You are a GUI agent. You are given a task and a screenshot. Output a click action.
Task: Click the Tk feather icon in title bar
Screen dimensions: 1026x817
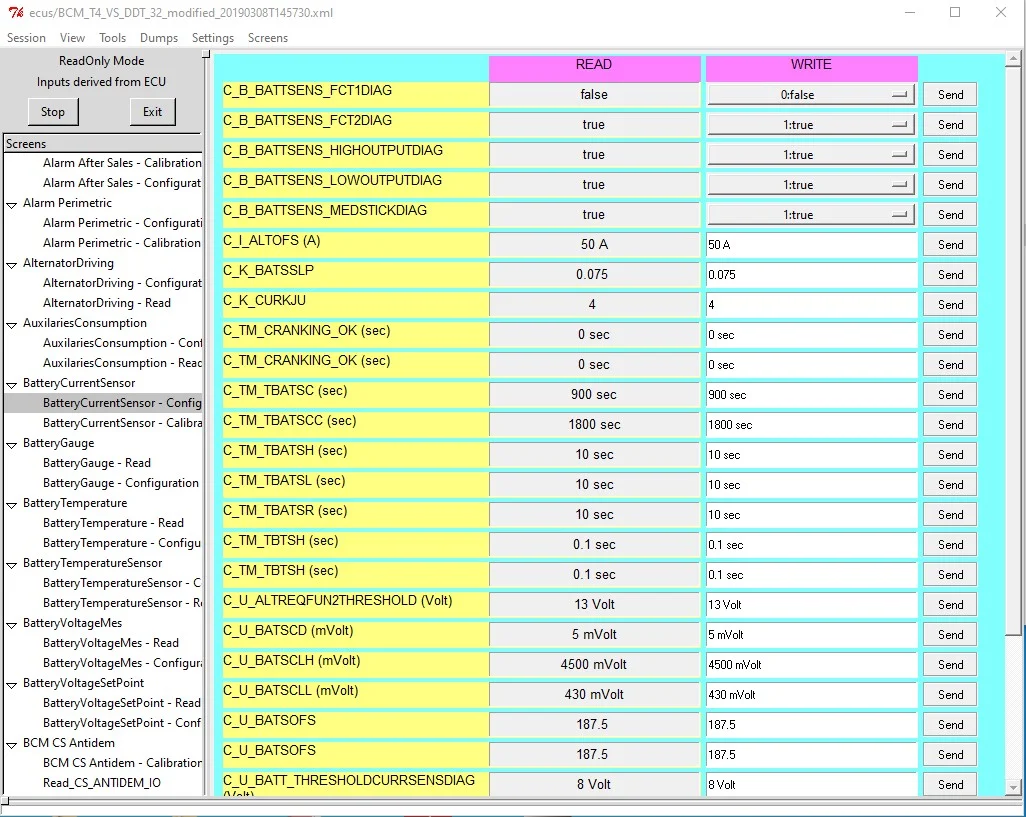pyautogui.click(x=13, y=13)
